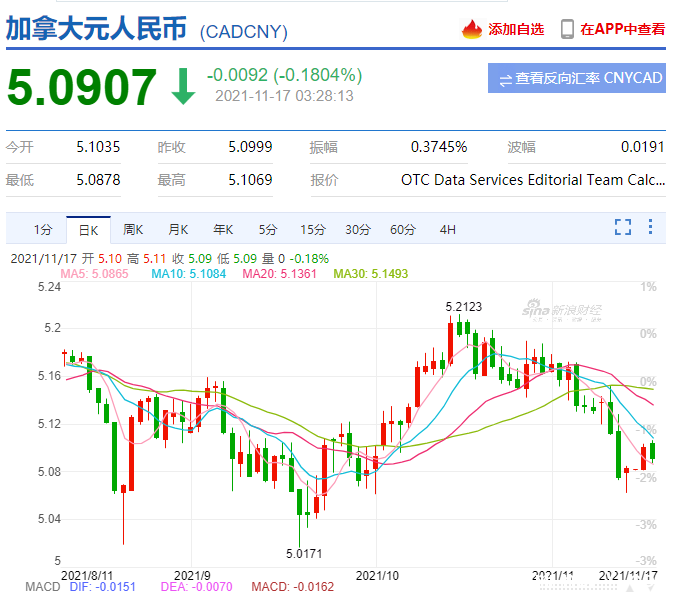Switch to the 15分 chart tab

tap(313, 230)
